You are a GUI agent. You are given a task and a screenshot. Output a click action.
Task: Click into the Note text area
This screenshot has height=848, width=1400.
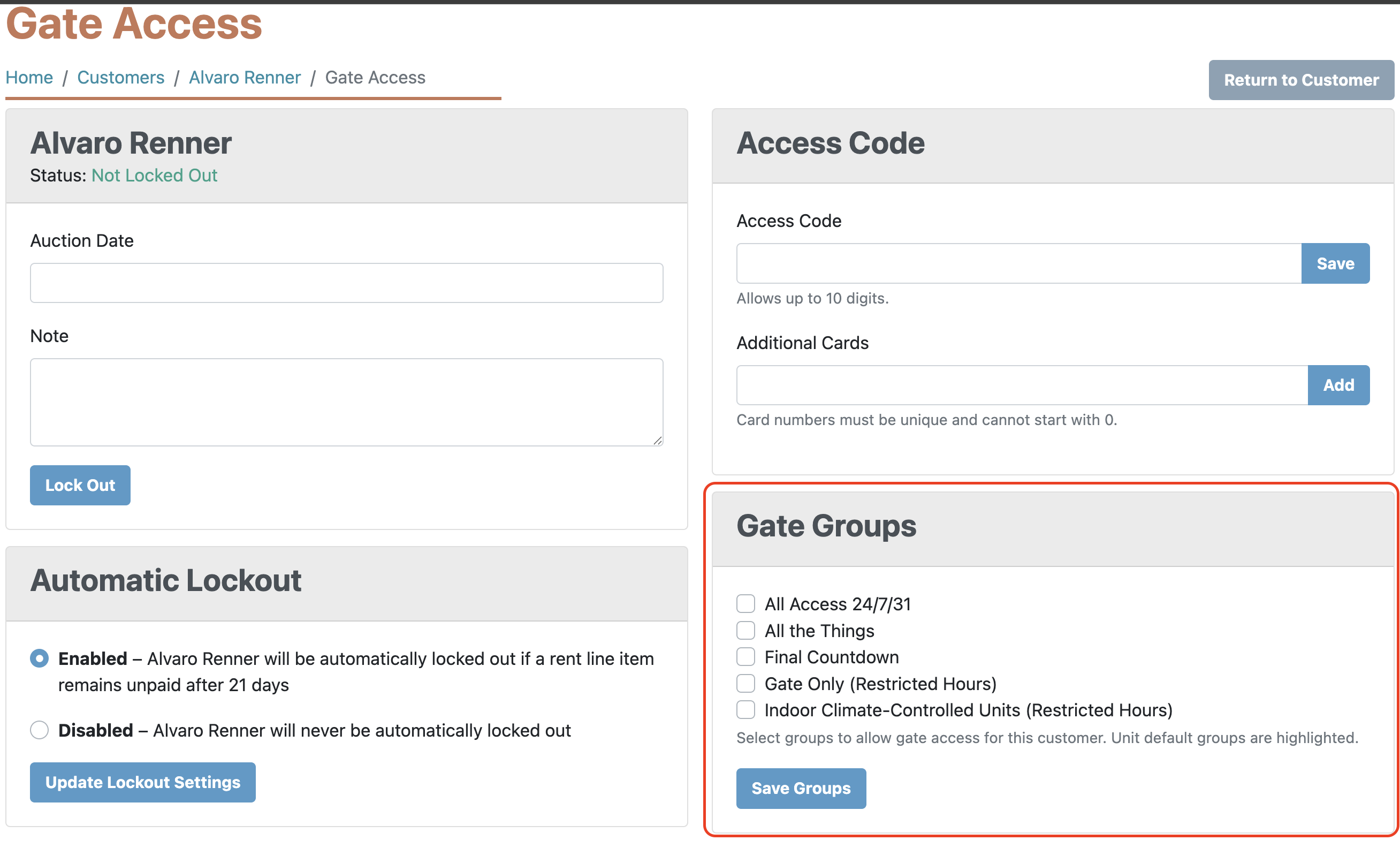(347, 402)
